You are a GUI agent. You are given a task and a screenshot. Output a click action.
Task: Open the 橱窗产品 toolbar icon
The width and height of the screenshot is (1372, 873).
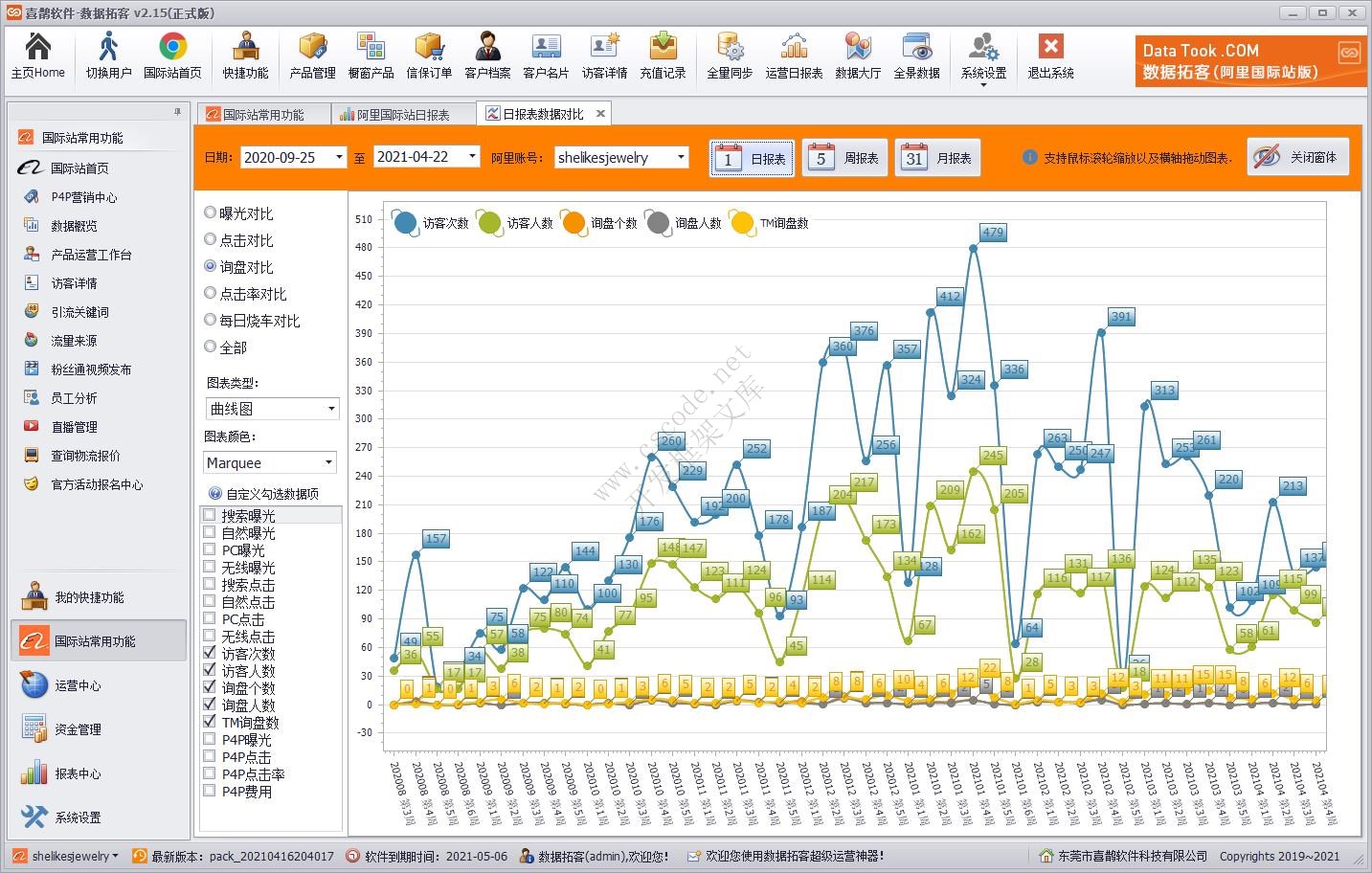371,55
